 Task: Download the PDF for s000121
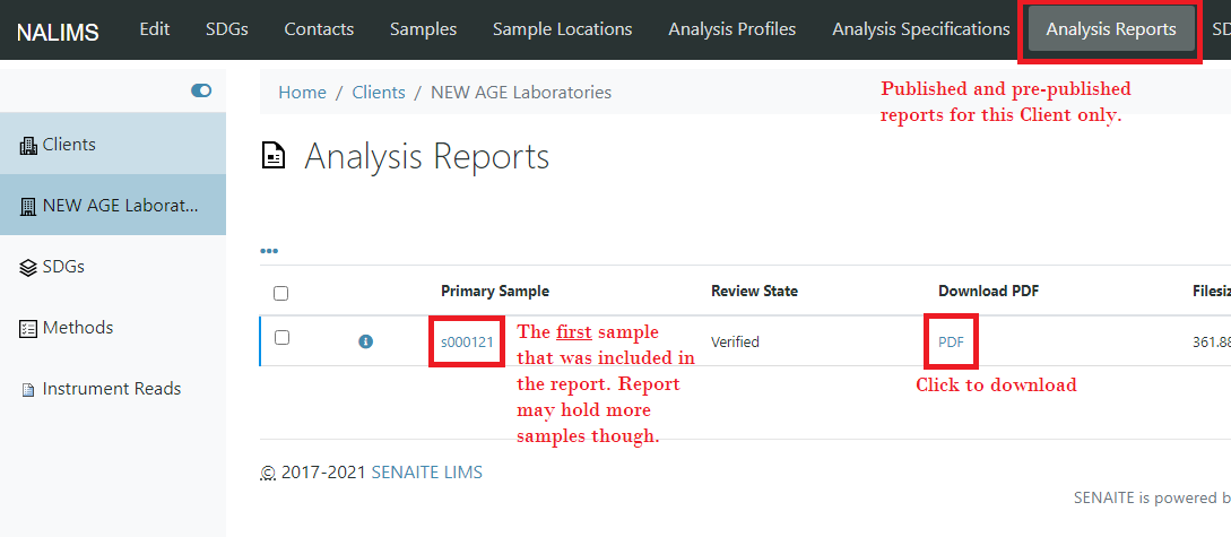951,342
